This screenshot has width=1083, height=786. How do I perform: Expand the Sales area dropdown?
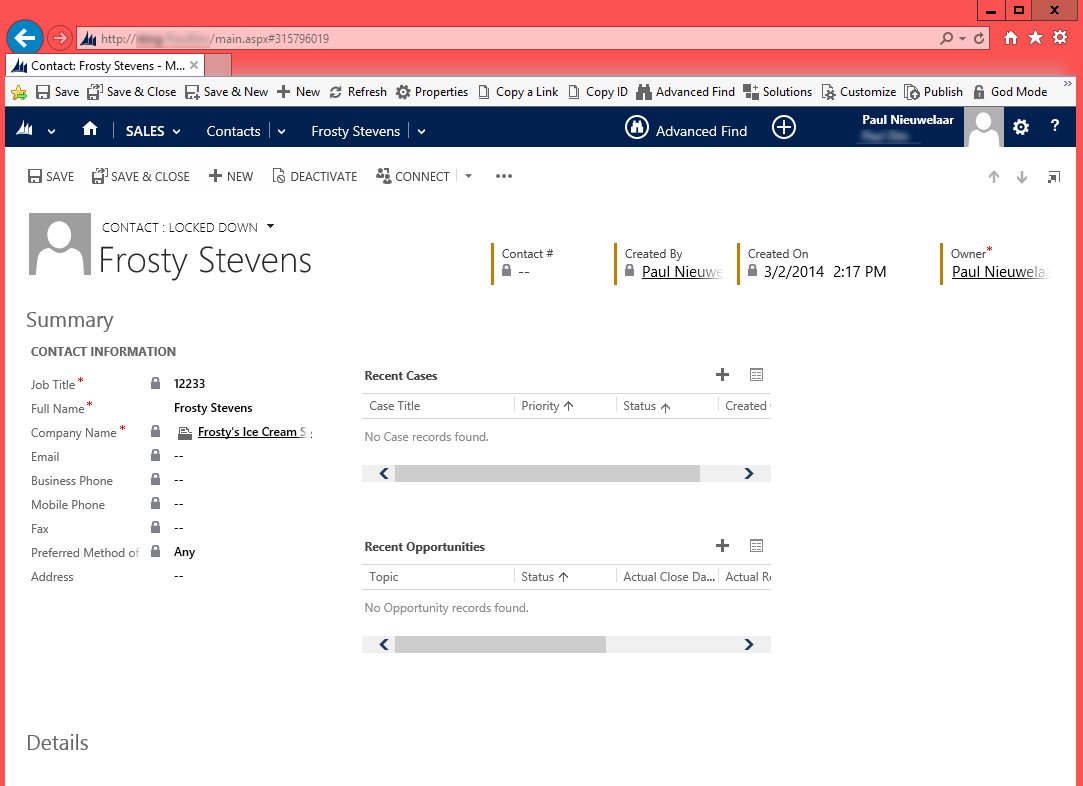(x=153, y=131)
